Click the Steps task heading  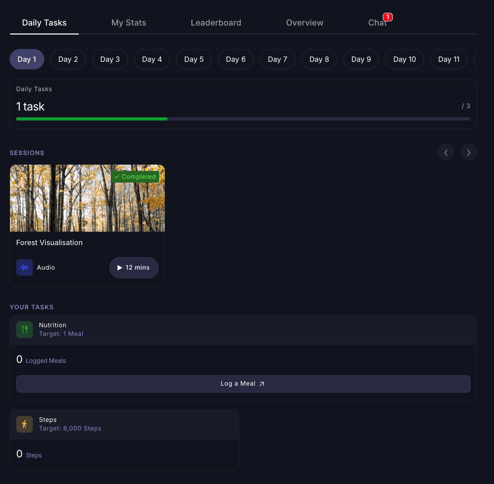point(48,420)
